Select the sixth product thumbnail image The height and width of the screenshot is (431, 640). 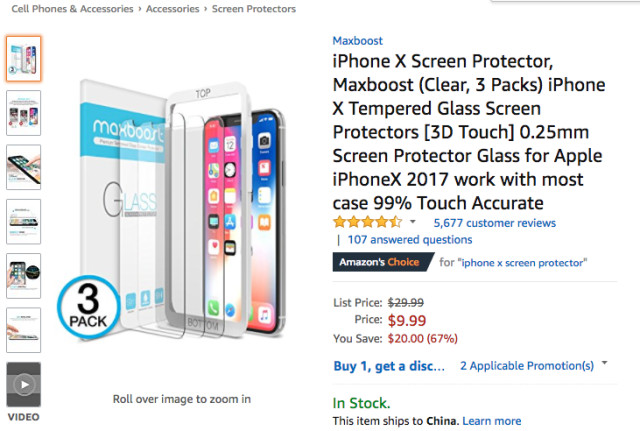[24, 329]
